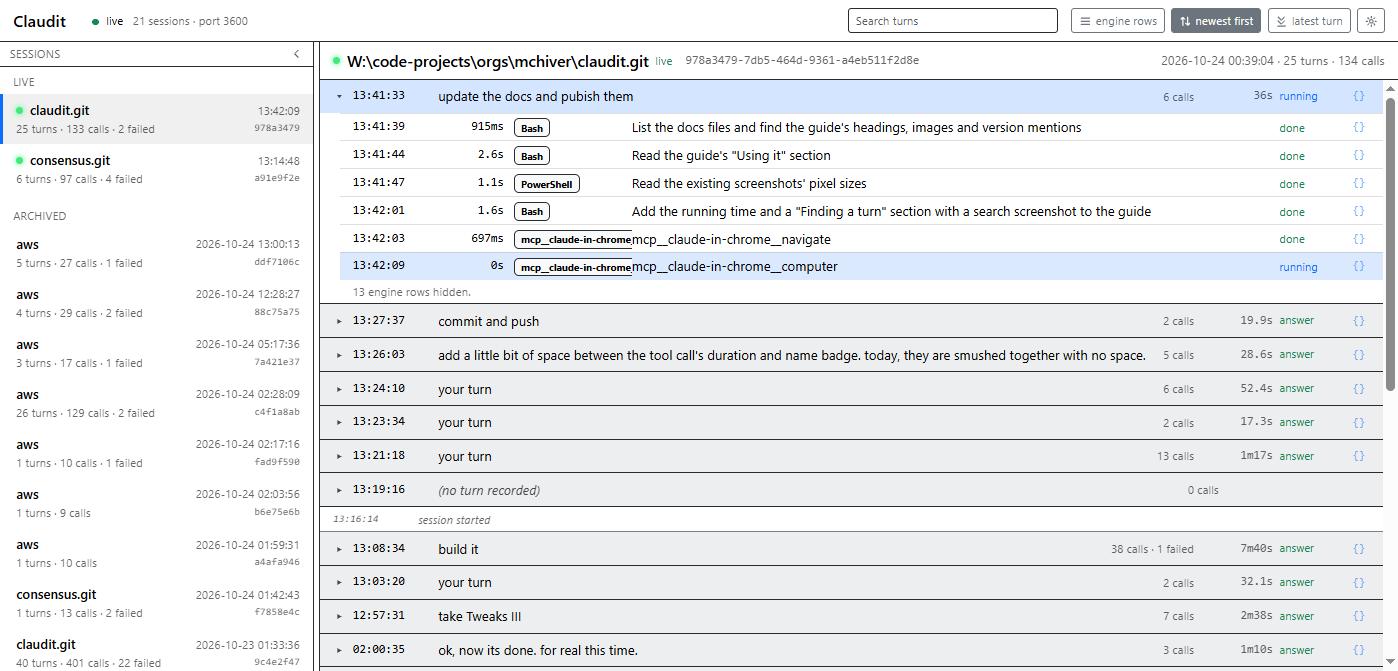Open raw JSON for 13:21:18 turn
The image size is (1398, 671).
click(1358, 456)
